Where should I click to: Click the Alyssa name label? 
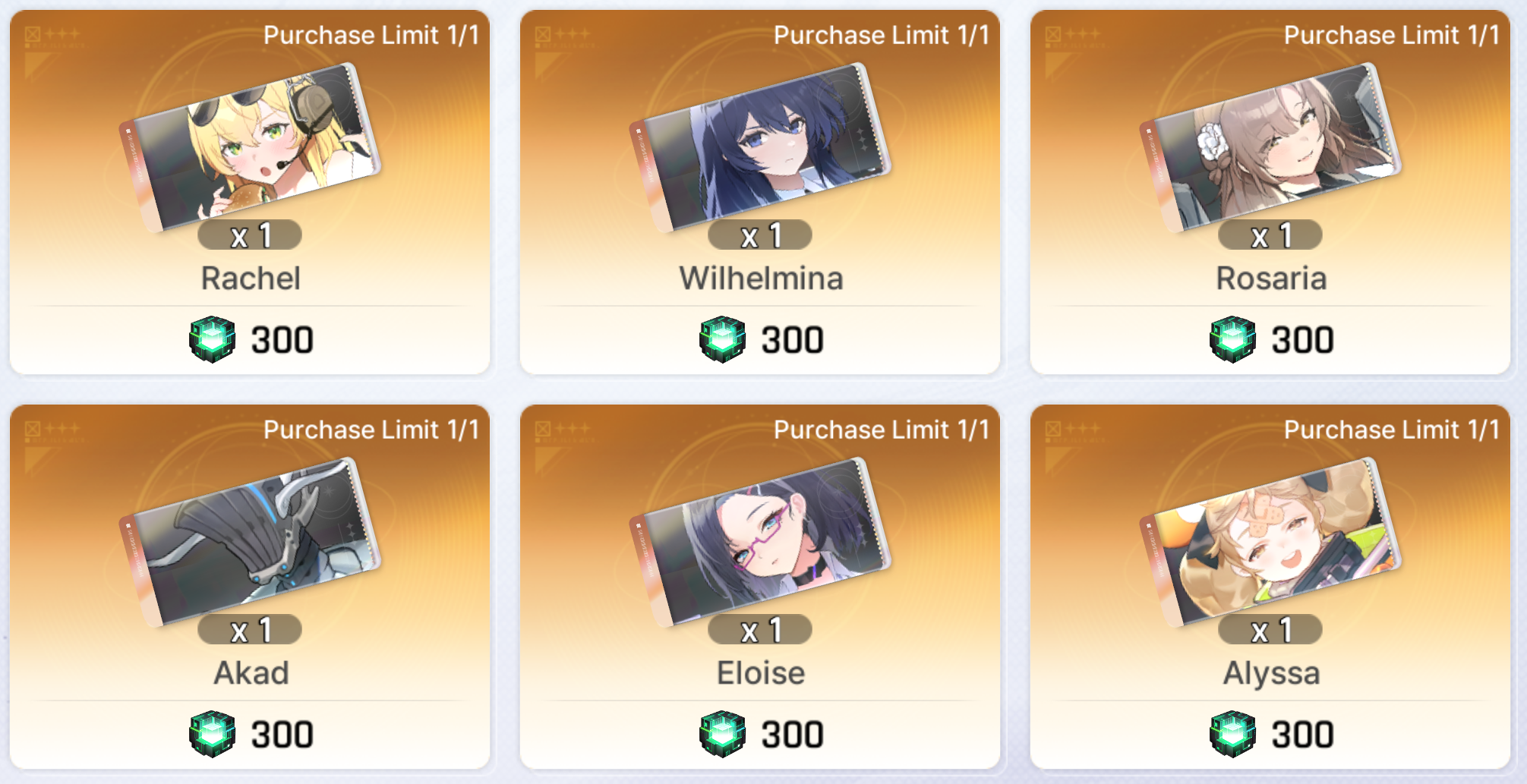click(x=1271, y=674)
